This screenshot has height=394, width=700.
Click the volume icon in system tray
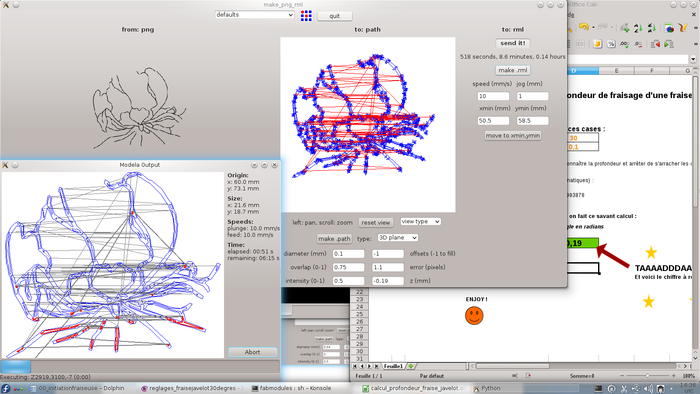point(648,389)
